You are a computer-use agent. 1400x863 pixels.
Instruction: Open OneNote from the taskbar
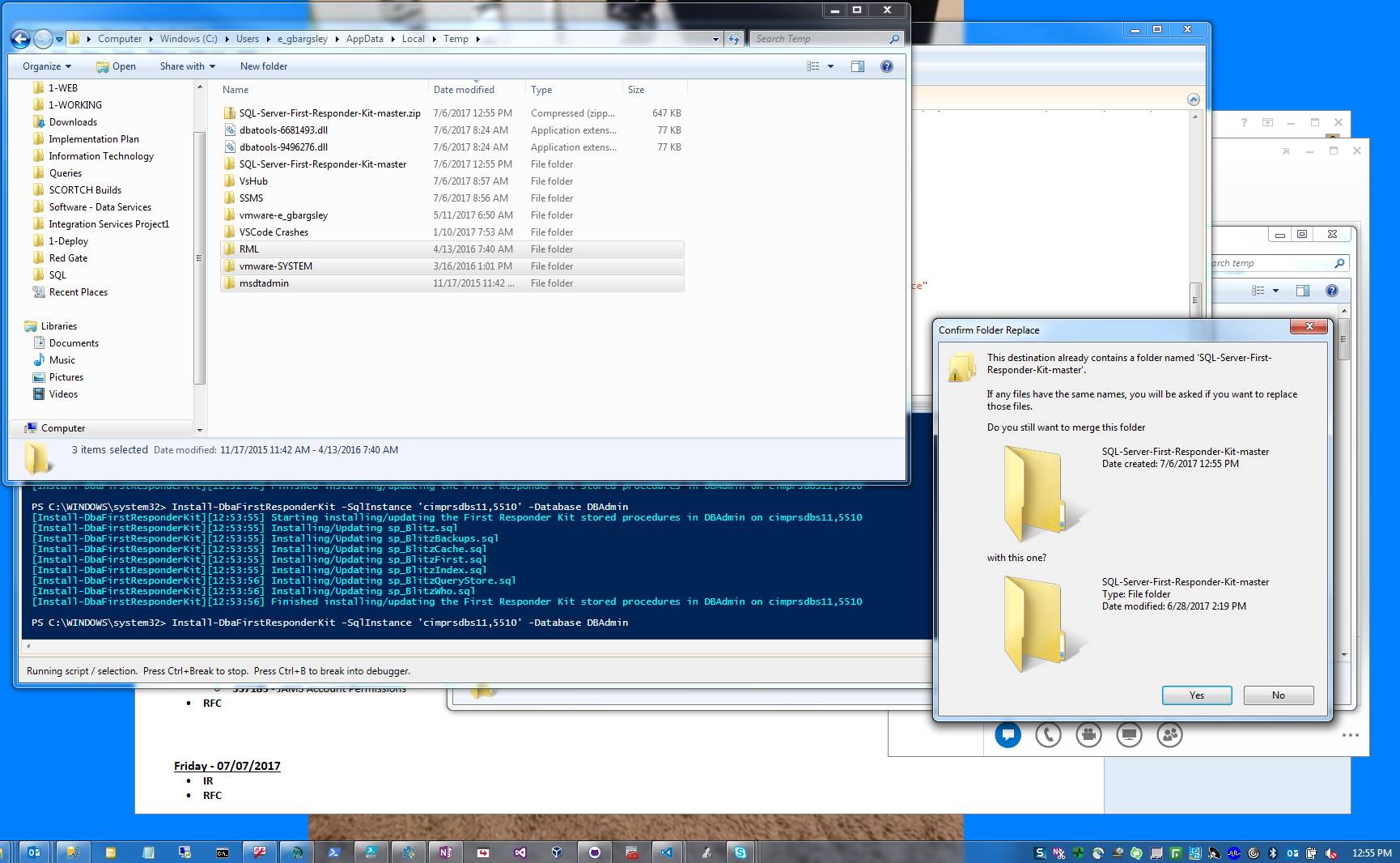[446, 852]
